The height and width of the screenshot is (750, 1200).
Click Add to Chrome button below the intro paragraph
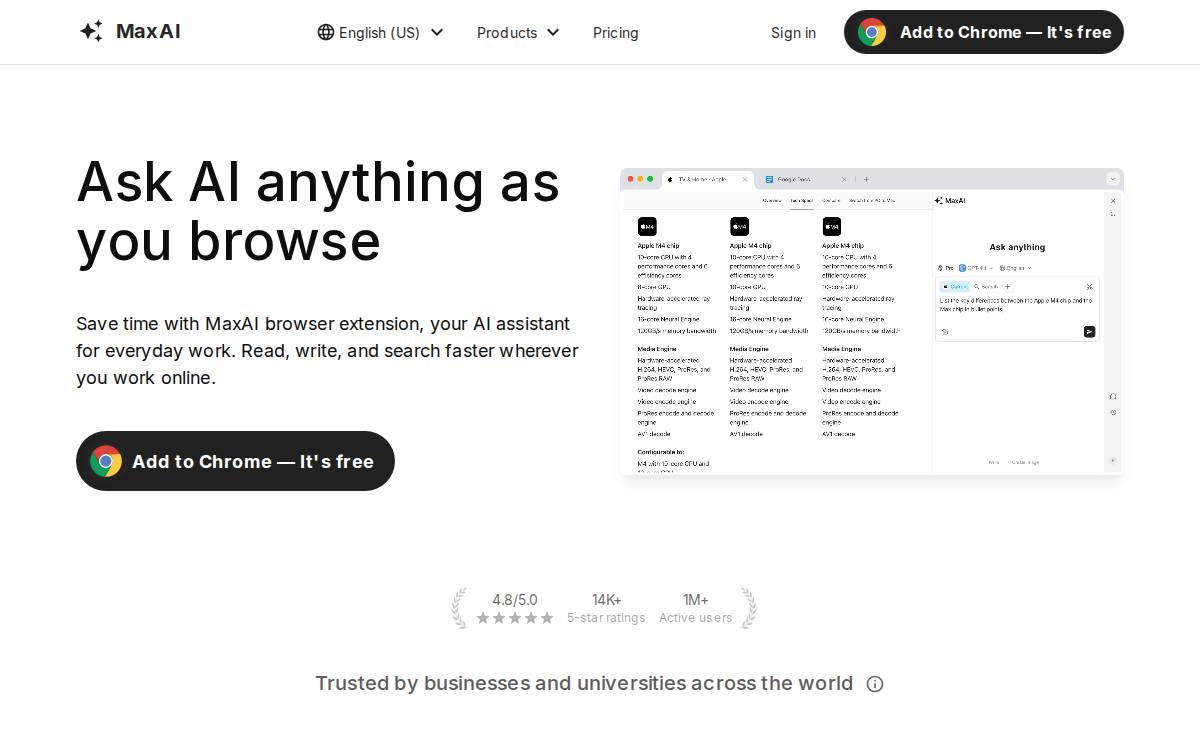pos(235,461)
